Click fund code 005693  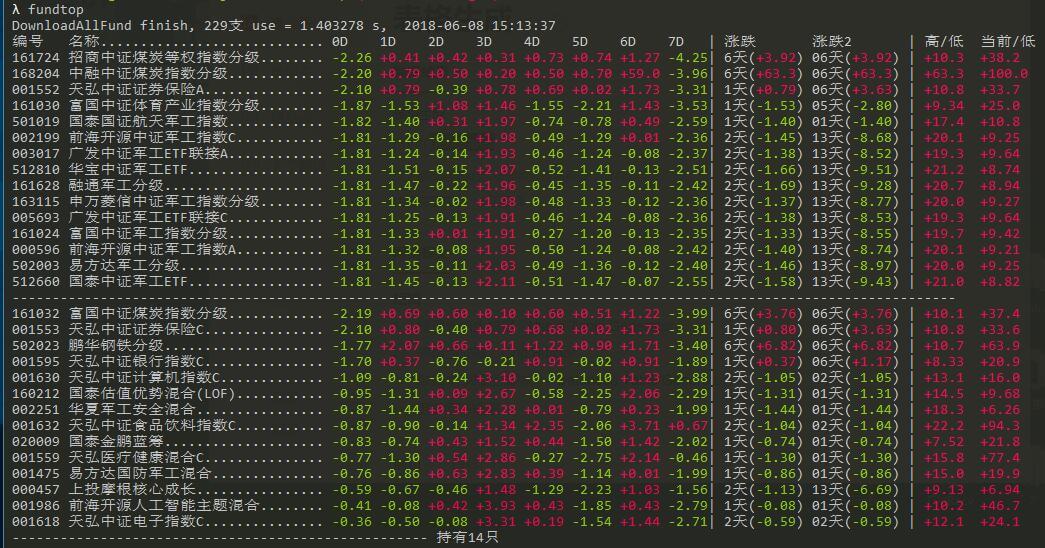click(36, 218)
